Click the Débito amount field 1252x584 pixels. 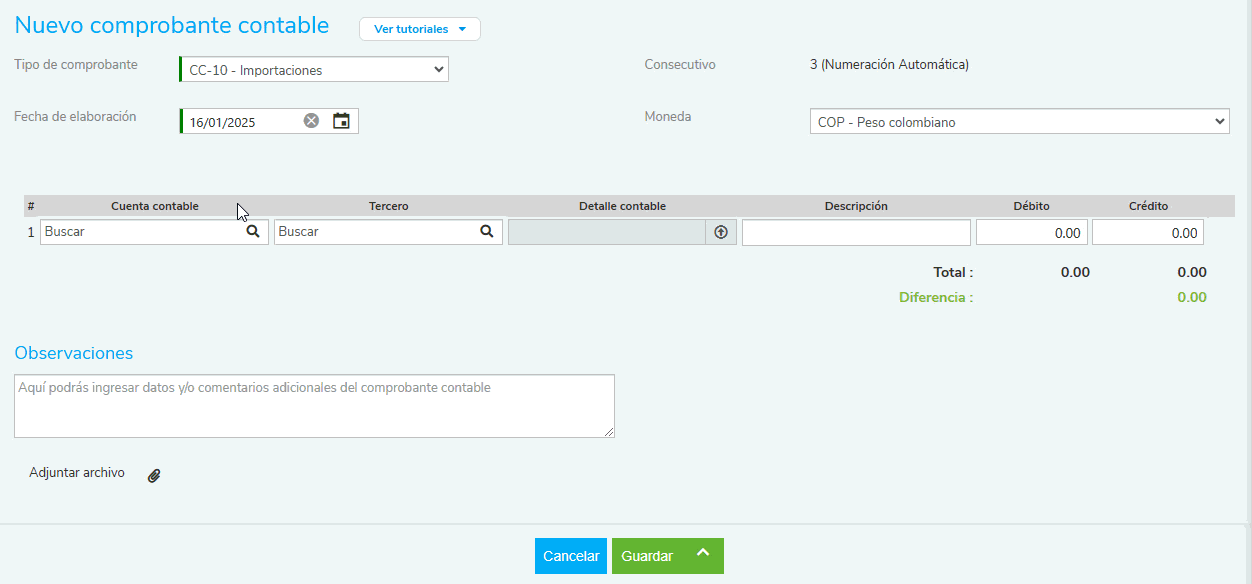click(1031, 233)
